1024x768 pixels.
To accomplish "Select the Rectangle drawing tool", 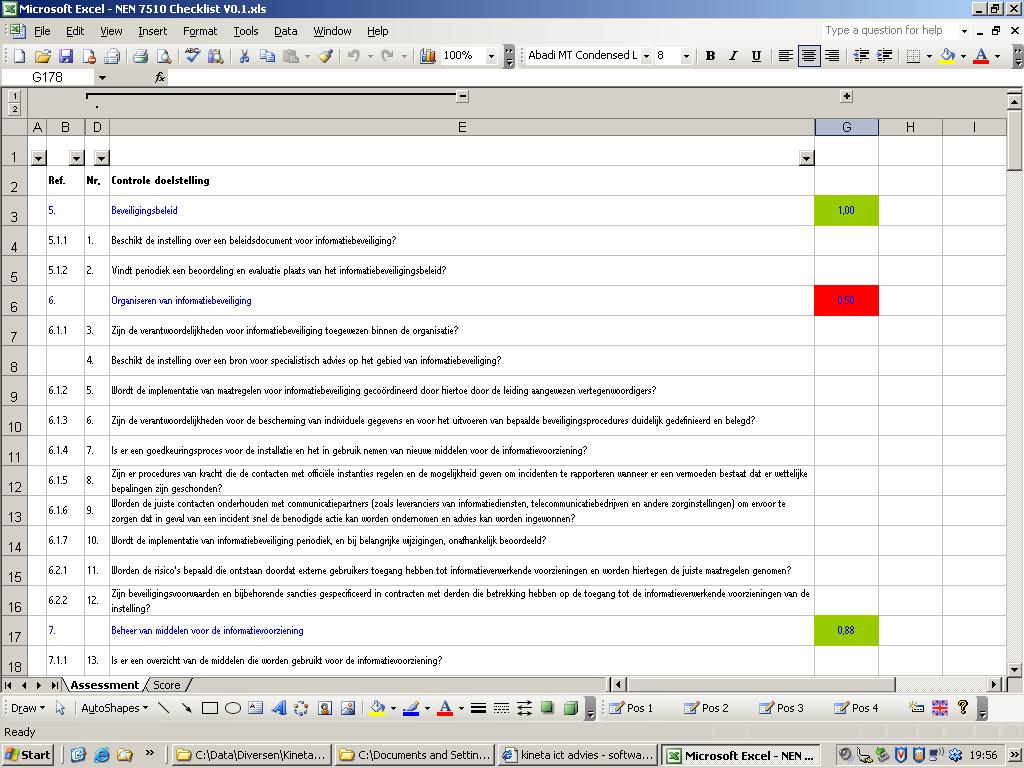I will tap(210, 708).
